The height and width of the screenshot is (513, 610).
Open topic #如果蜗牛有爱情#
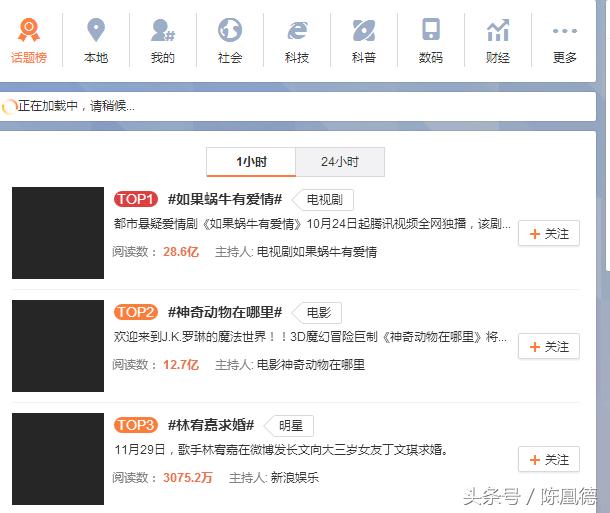225,200
